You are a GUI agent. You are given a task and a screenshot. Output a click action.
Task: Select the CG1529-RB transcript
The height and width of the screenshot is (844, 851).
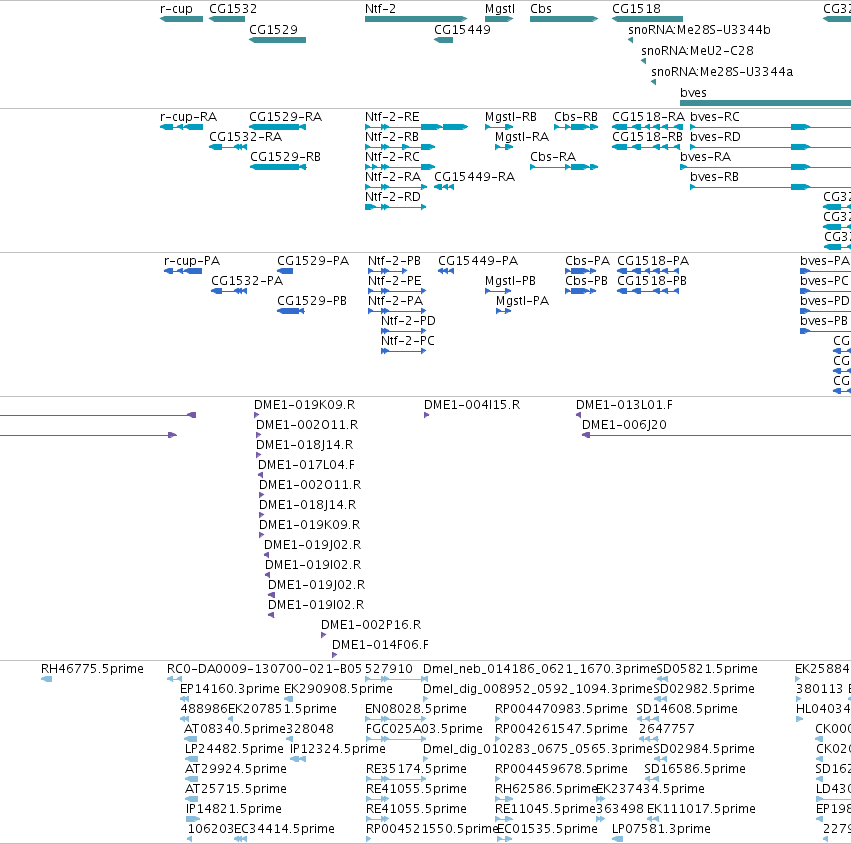click(x=278, y=167)
